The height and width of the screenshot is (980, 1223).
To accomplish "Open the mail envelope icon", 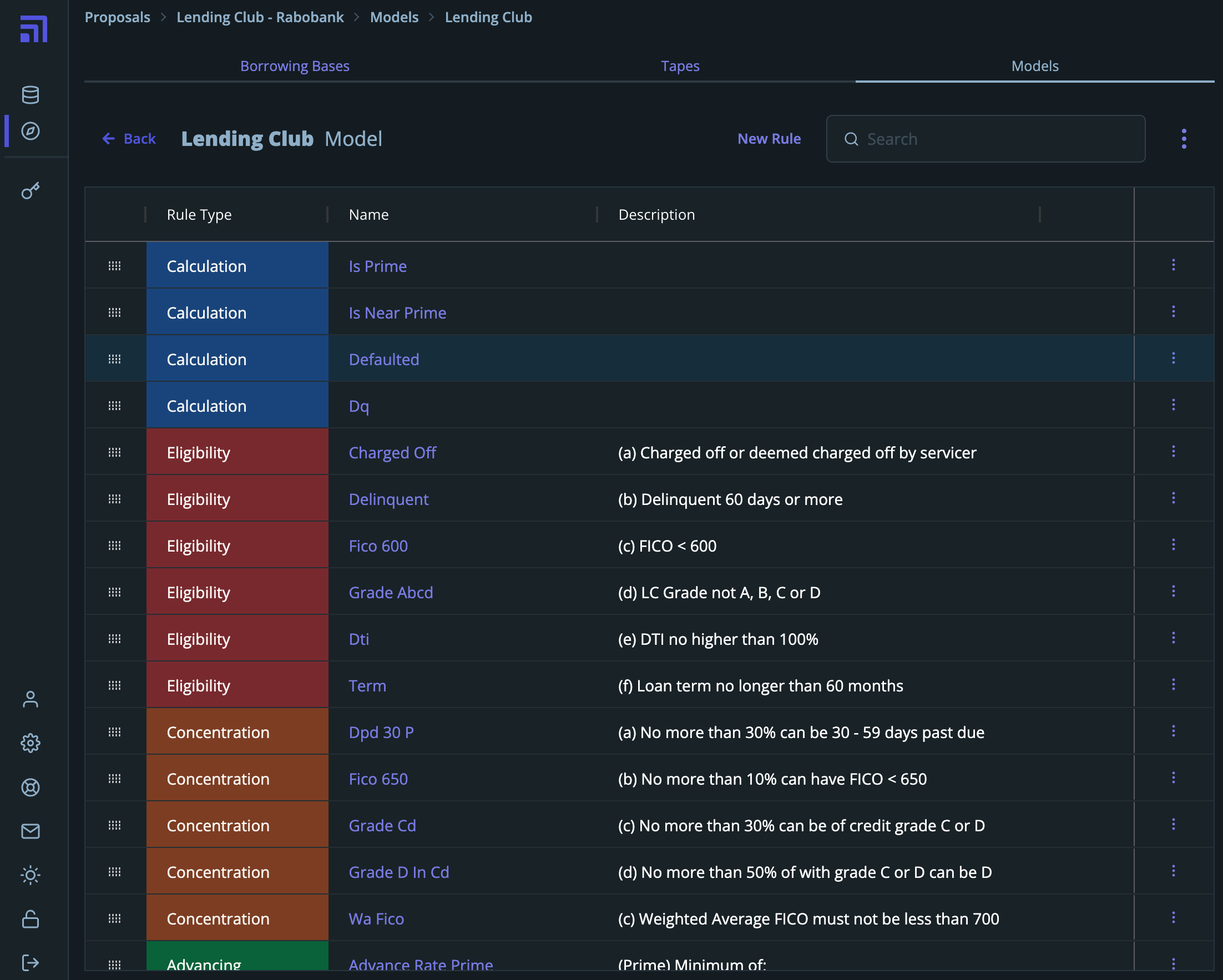I will pyautogui.click(x=31, y=831).
